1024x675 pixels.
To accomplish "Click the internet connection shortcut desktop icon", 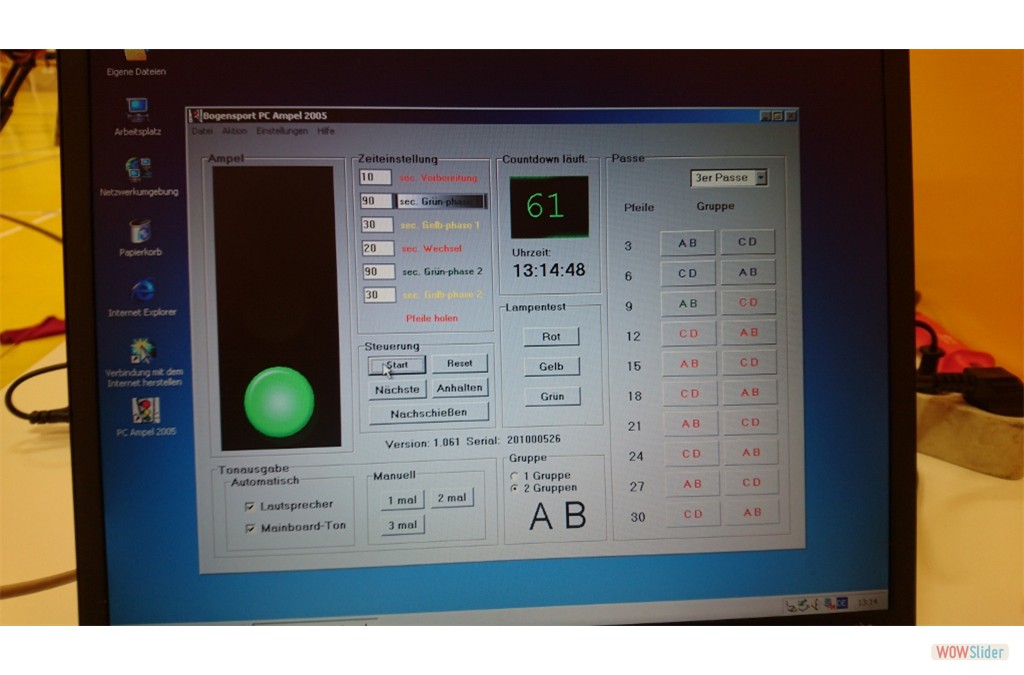I will [142, 351].
